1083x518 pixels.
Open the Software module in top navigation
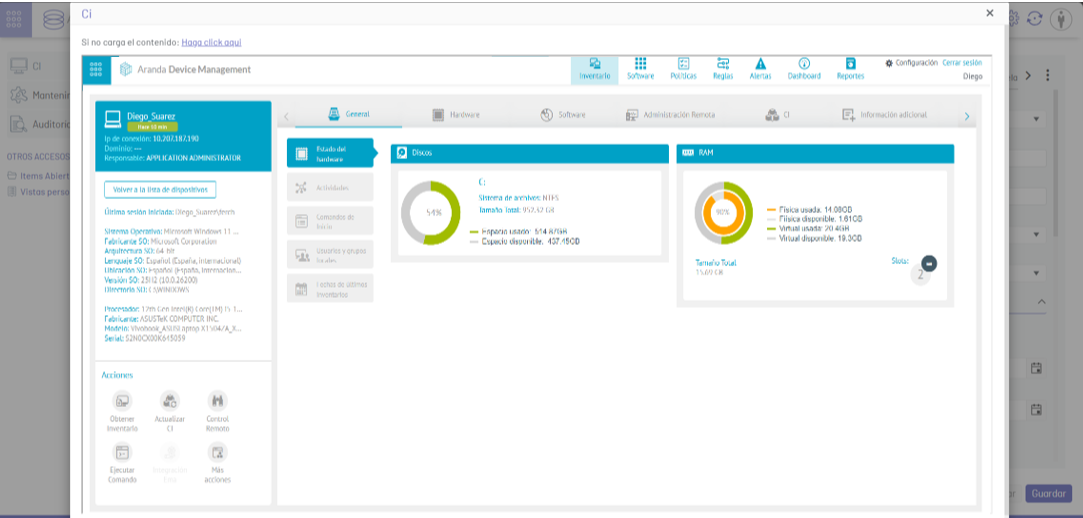(640, 68)
